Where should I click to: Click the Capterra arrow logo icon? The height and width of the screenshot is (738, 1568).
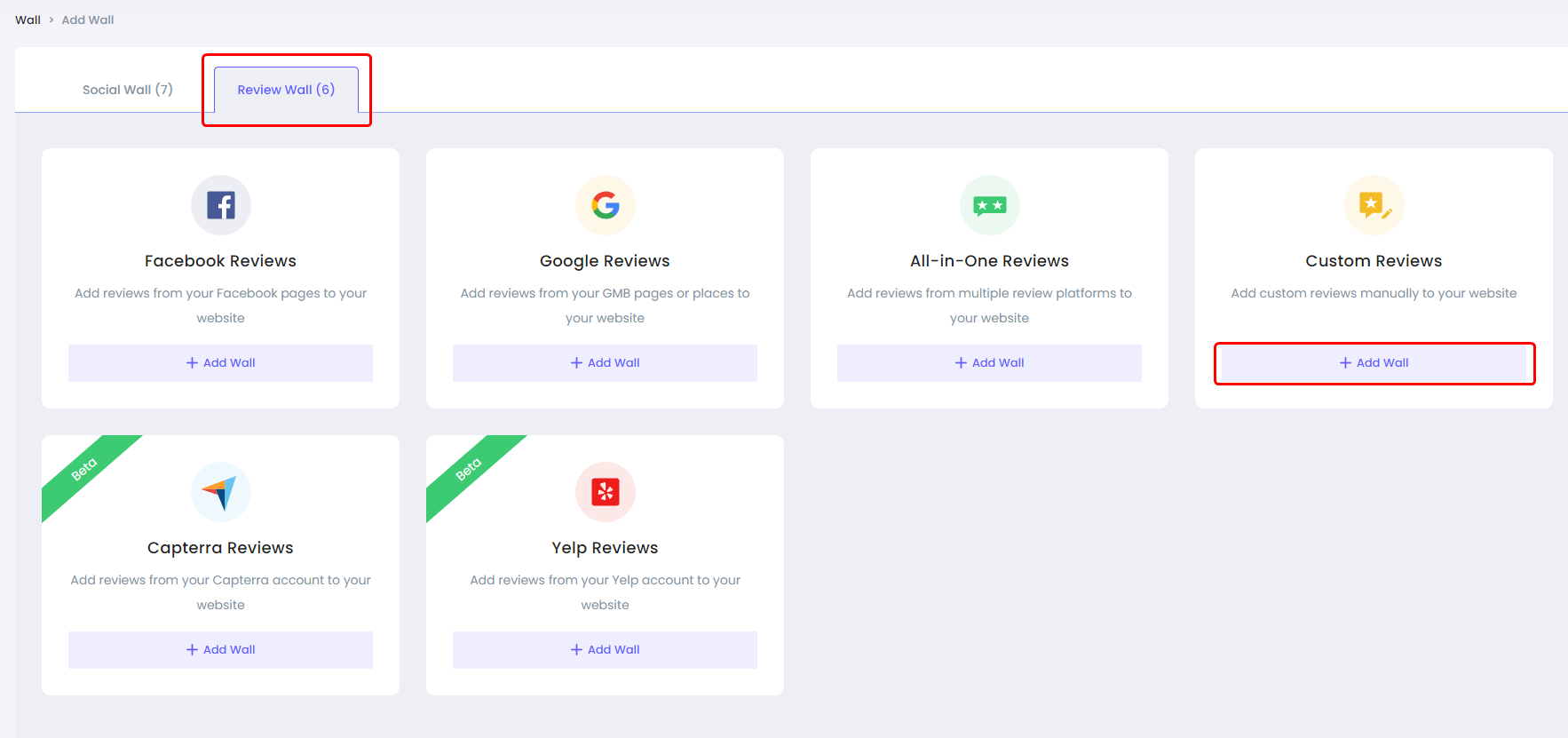click(x=221, y=492)
